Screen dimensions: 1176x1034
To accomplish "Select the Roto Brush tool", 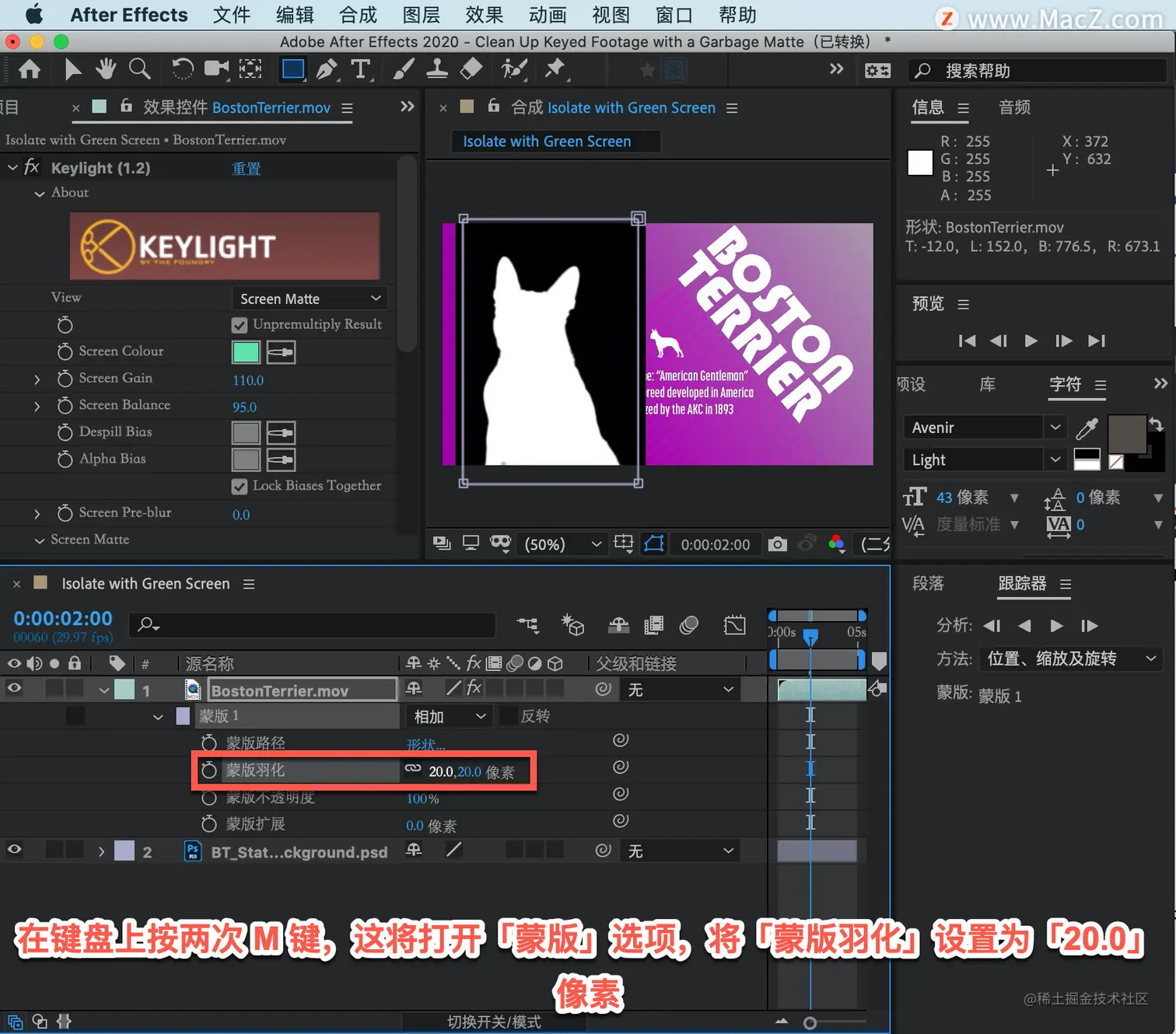I will (x=513, y=70).
